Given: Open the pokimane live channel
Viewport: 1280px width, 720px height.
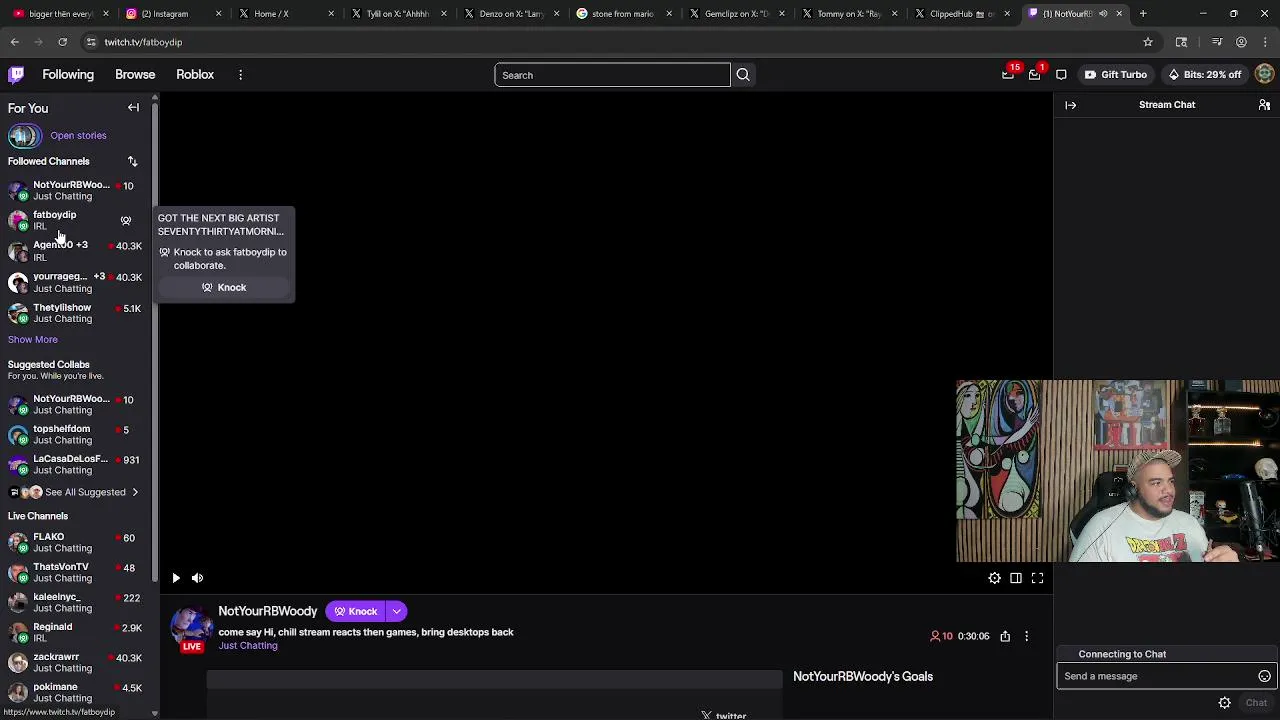Looking at the screenshot, I should pos(75,692).
